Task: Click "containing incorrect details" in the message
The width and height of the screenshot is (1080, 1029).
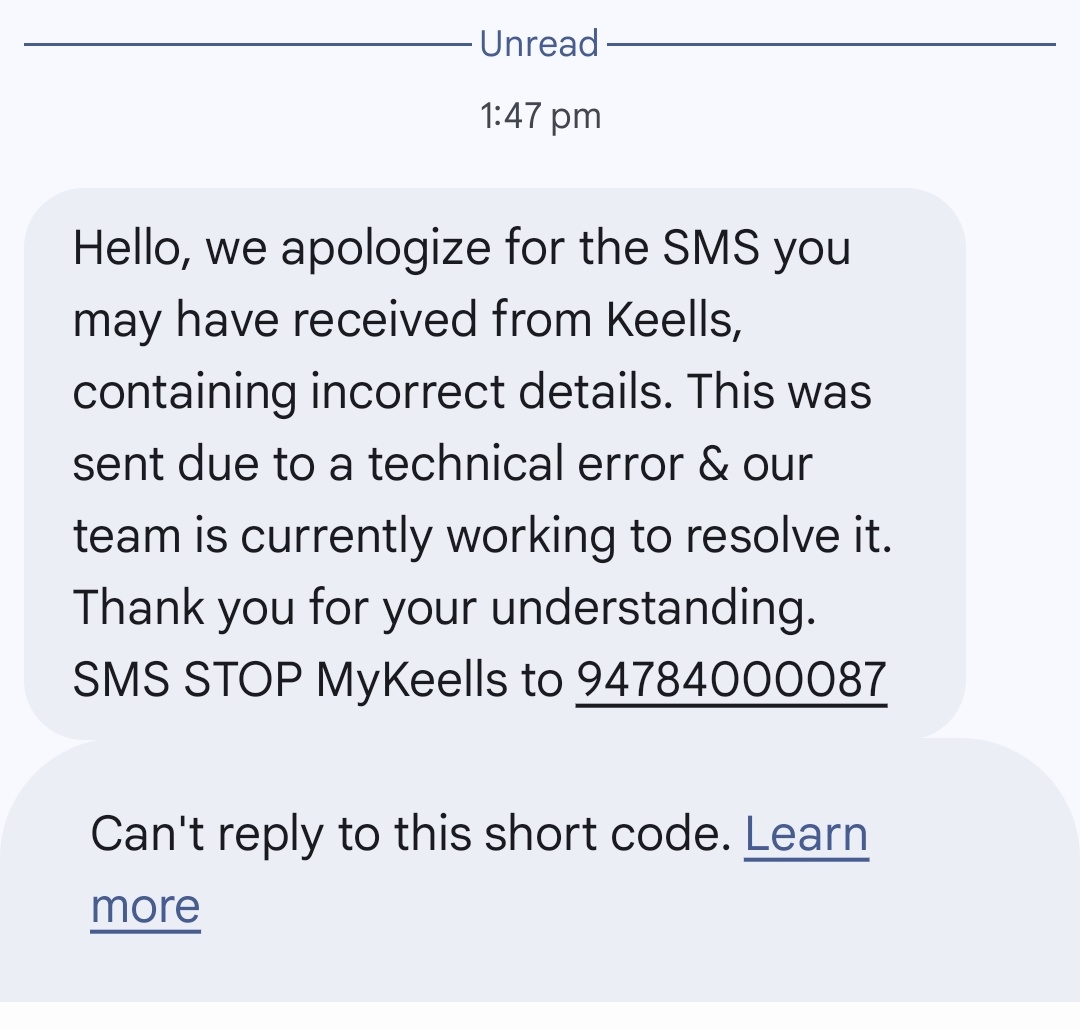Action: pyautogui.click(x=373, y=391)
